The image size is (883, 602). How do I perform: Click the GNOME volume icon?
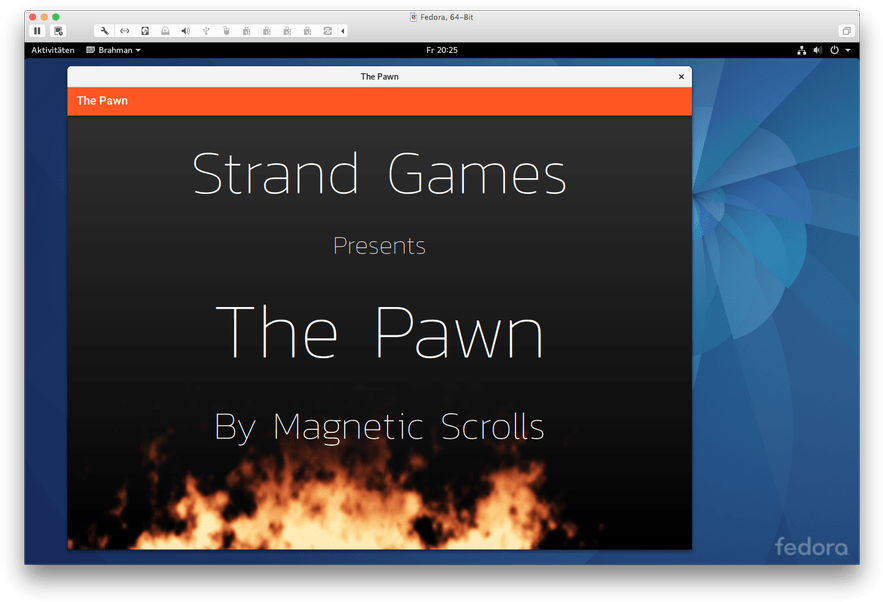(818, 50)
